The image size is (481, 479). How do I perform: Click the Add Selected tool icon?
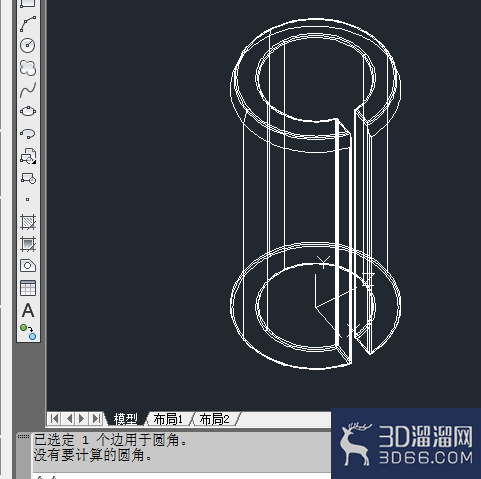pos(28,332)
